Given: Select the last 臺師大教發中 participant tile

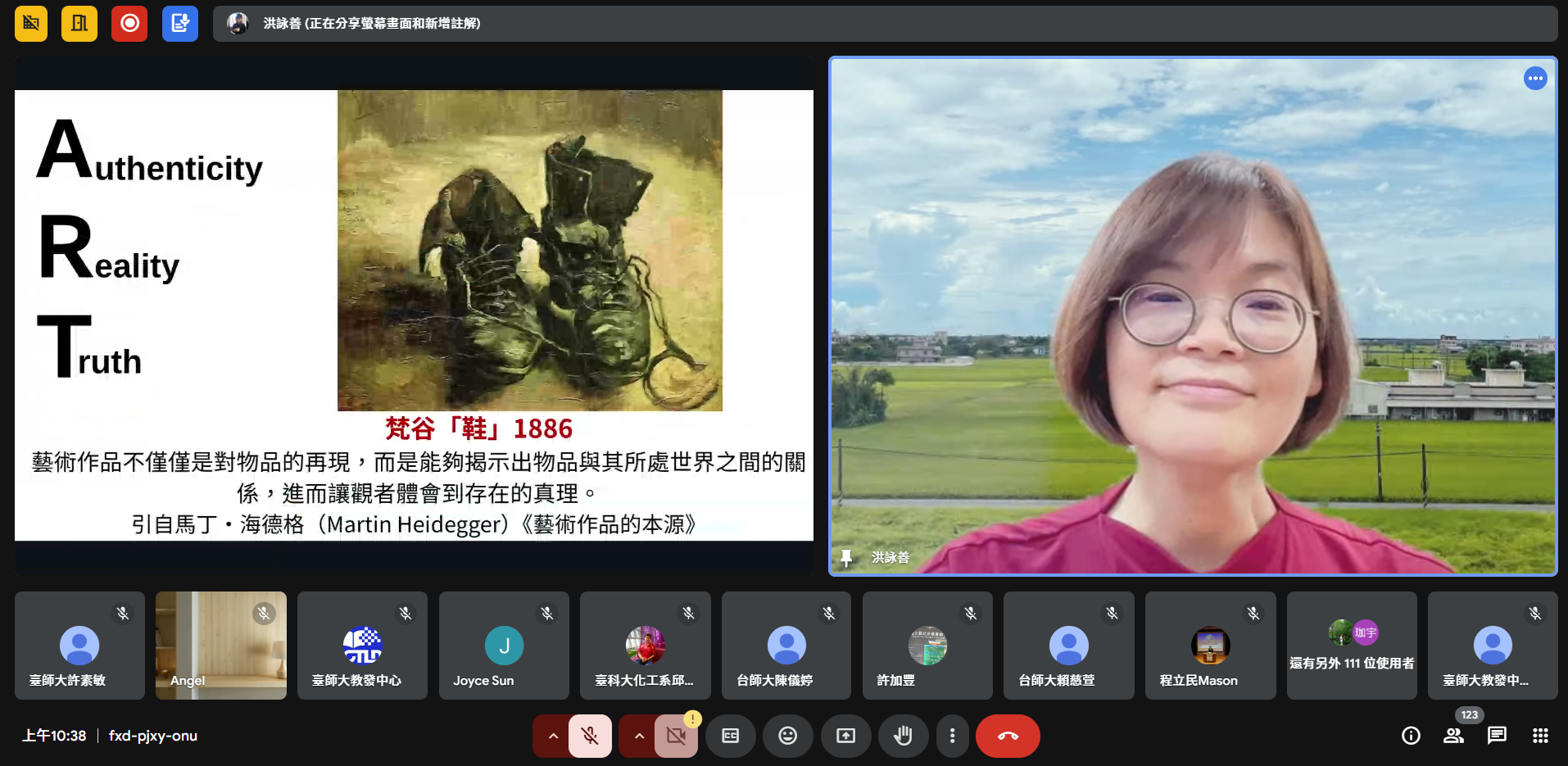Looking at the screenshot, I should point(1493,646).
